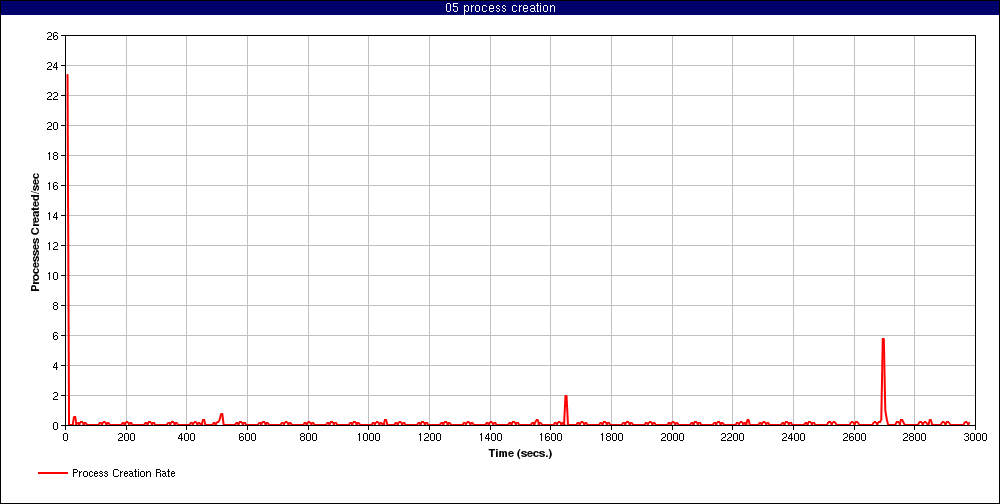Select the 12 y-axis tick label
Viewport: 1000px width, 504px height.
tap(52, 246)
